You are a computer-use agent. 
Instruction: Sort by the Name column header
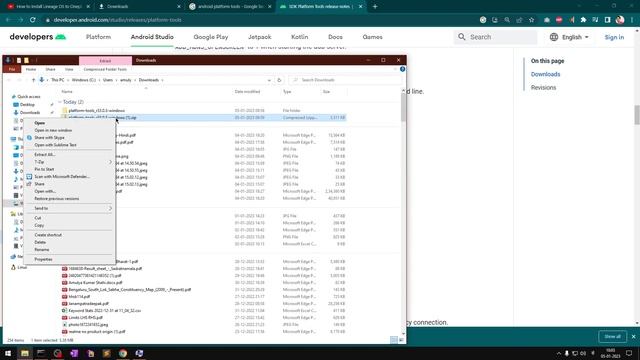67,92
